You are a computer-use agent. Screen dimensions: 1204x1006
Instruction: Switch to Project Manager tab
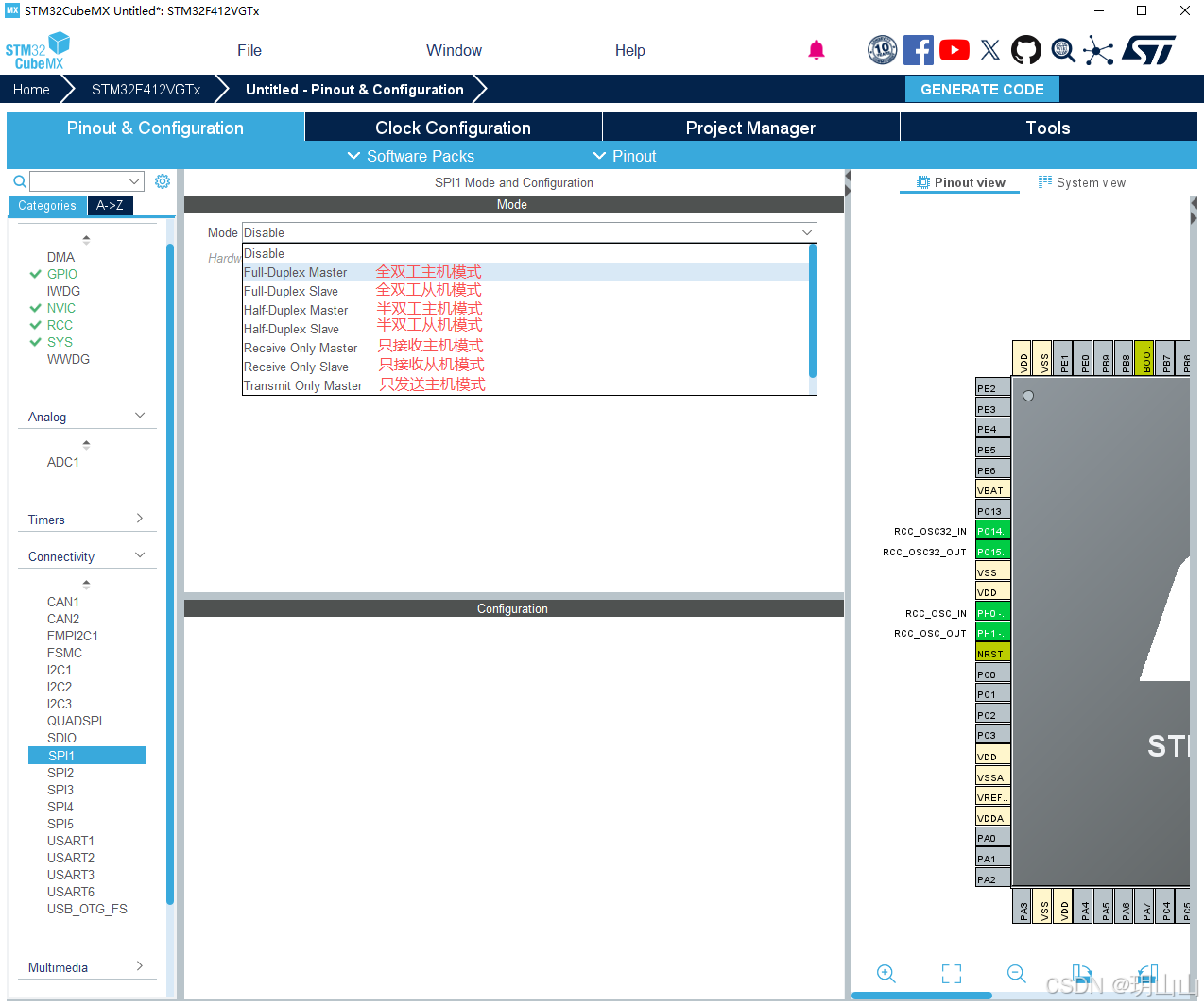click(750, 128)
